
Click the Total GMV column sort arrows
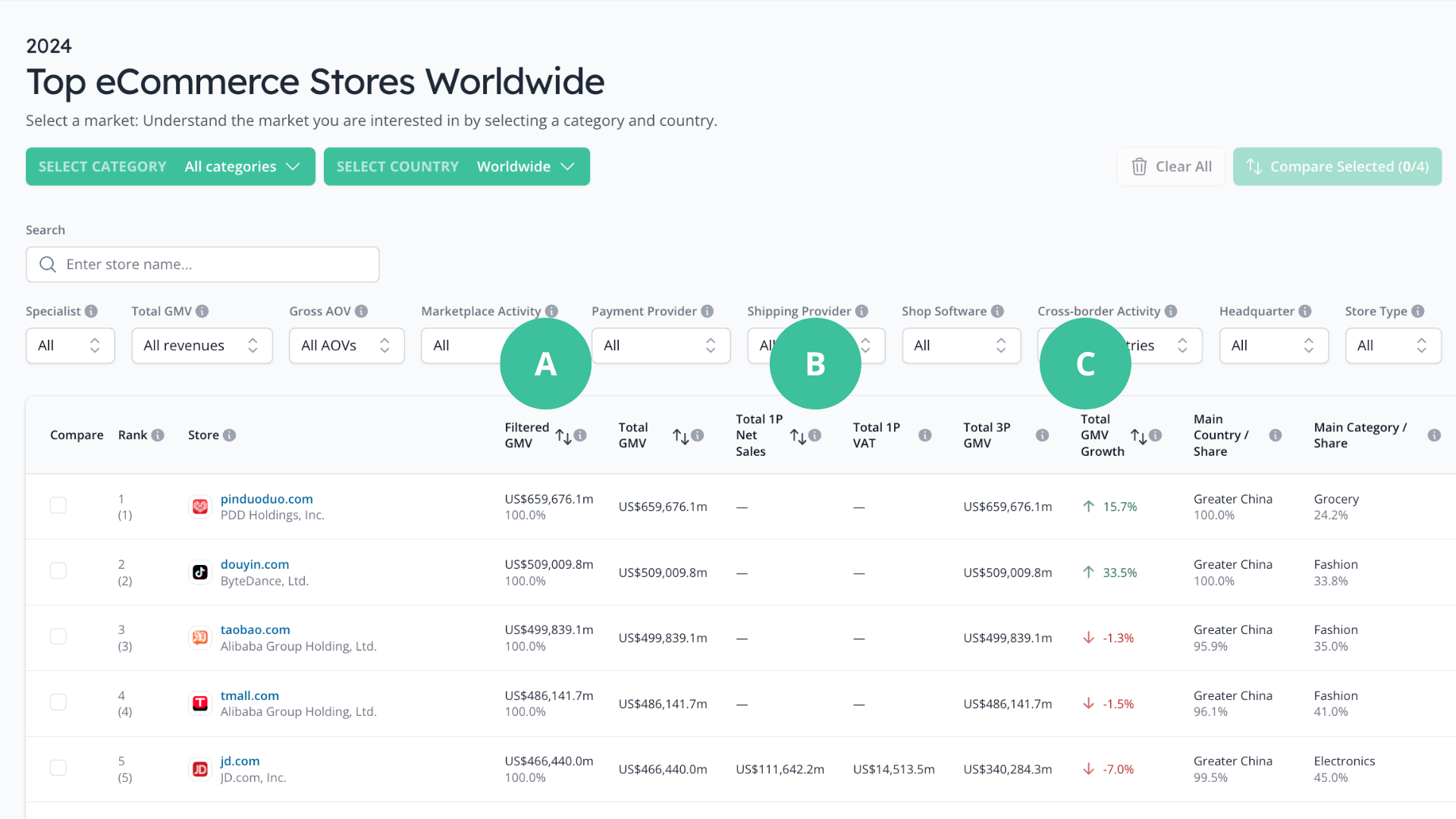pos(680,436)
